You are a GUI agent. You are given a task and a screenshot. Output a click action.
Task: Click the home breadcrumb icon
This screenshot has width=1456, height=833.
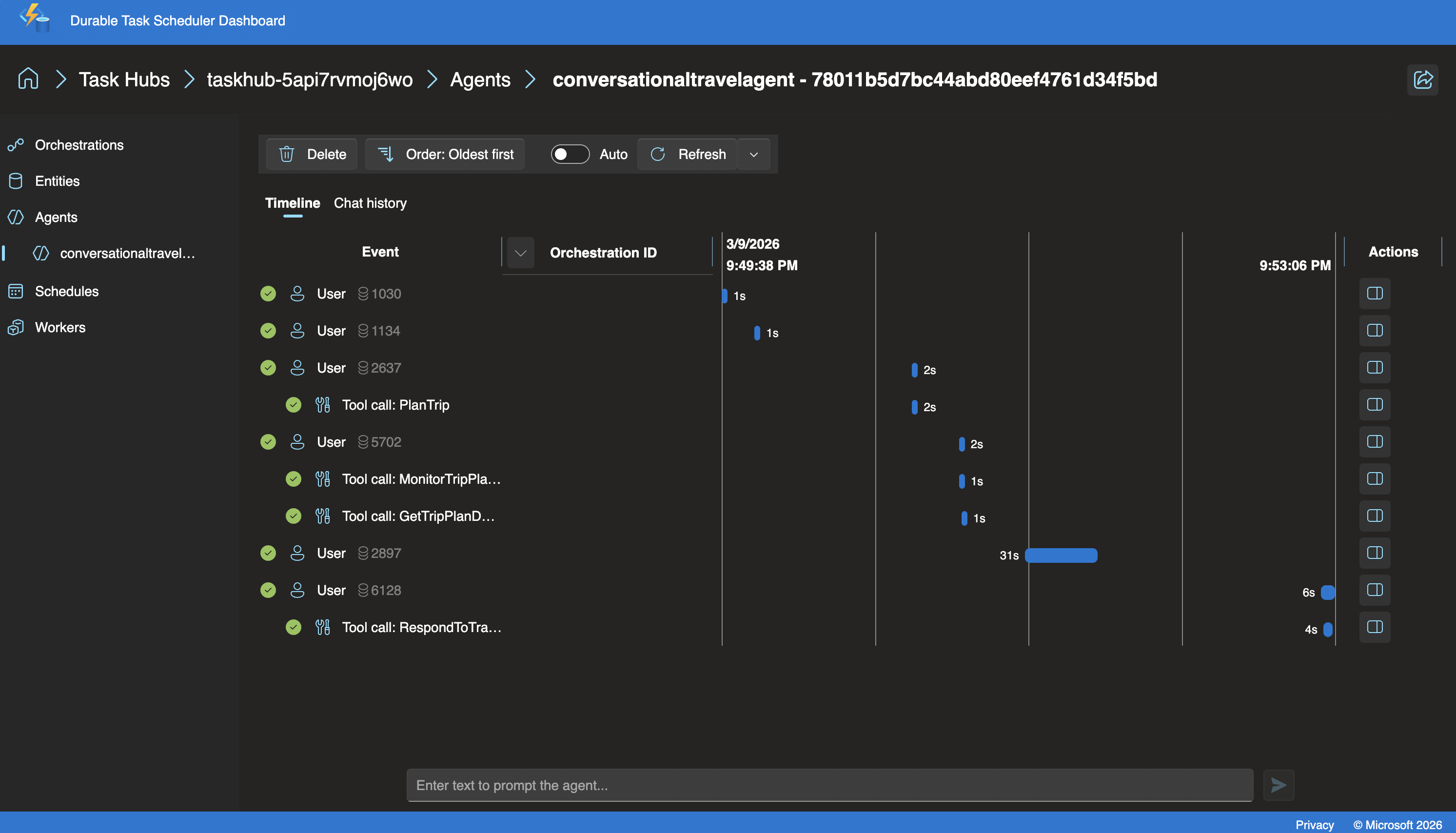[x=28, y=79]
